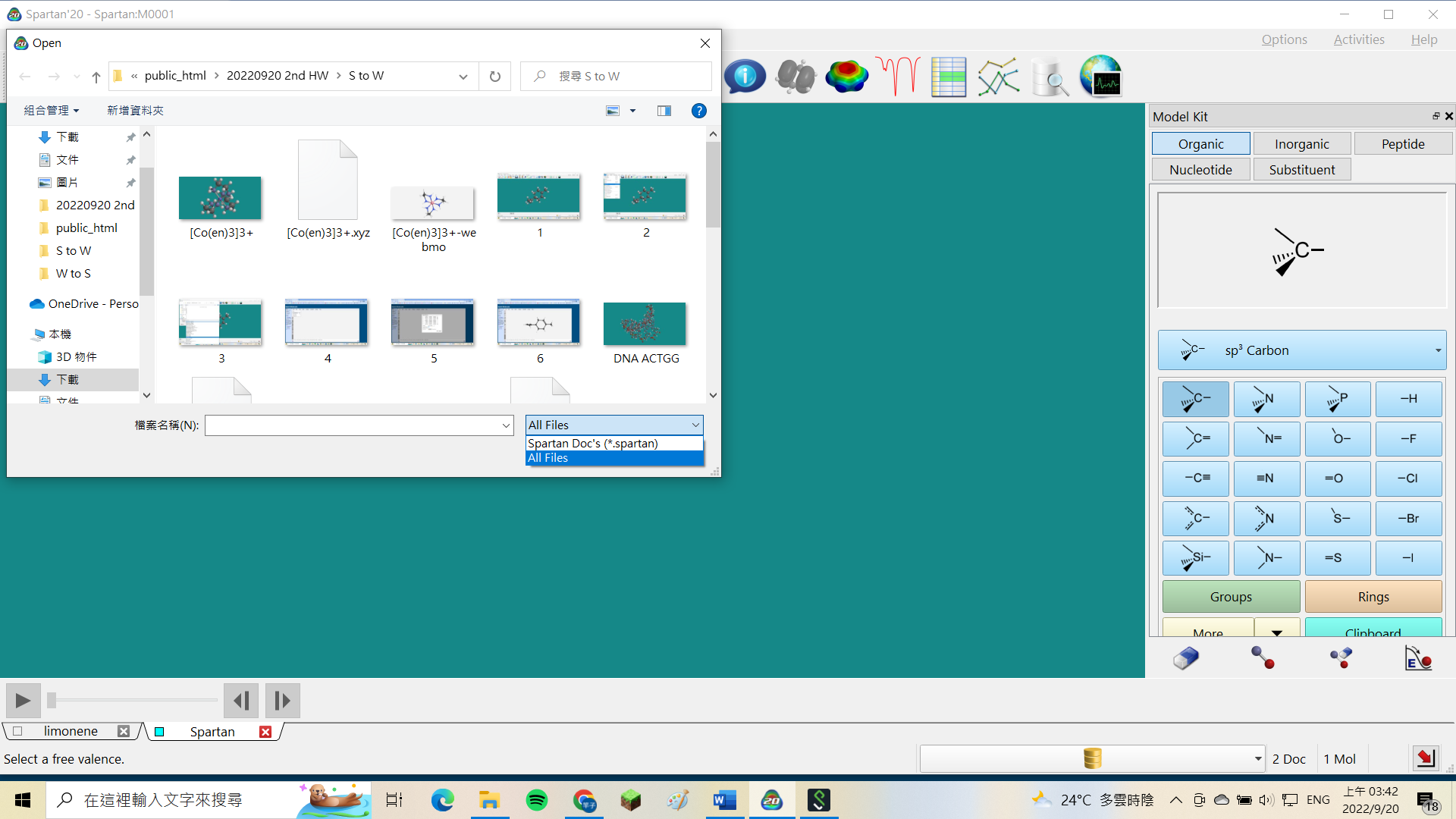Image resolution: width=1456 pixels, height=819 pixels.
Task: Open the red Spectra toolbar icon
Action: pyautogui.click(x=898, y=76)
